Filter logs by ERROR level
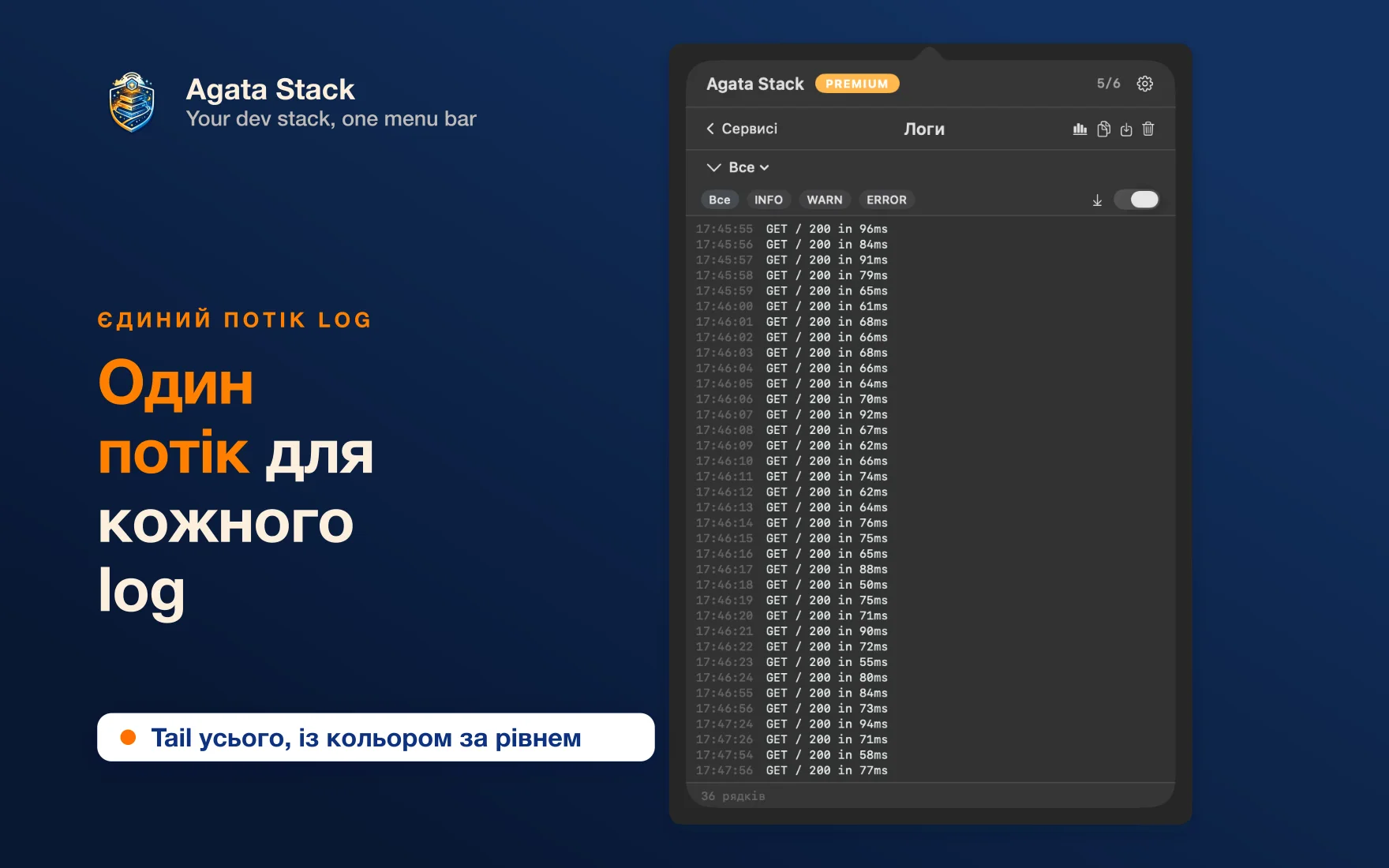 tap(886, 200)
